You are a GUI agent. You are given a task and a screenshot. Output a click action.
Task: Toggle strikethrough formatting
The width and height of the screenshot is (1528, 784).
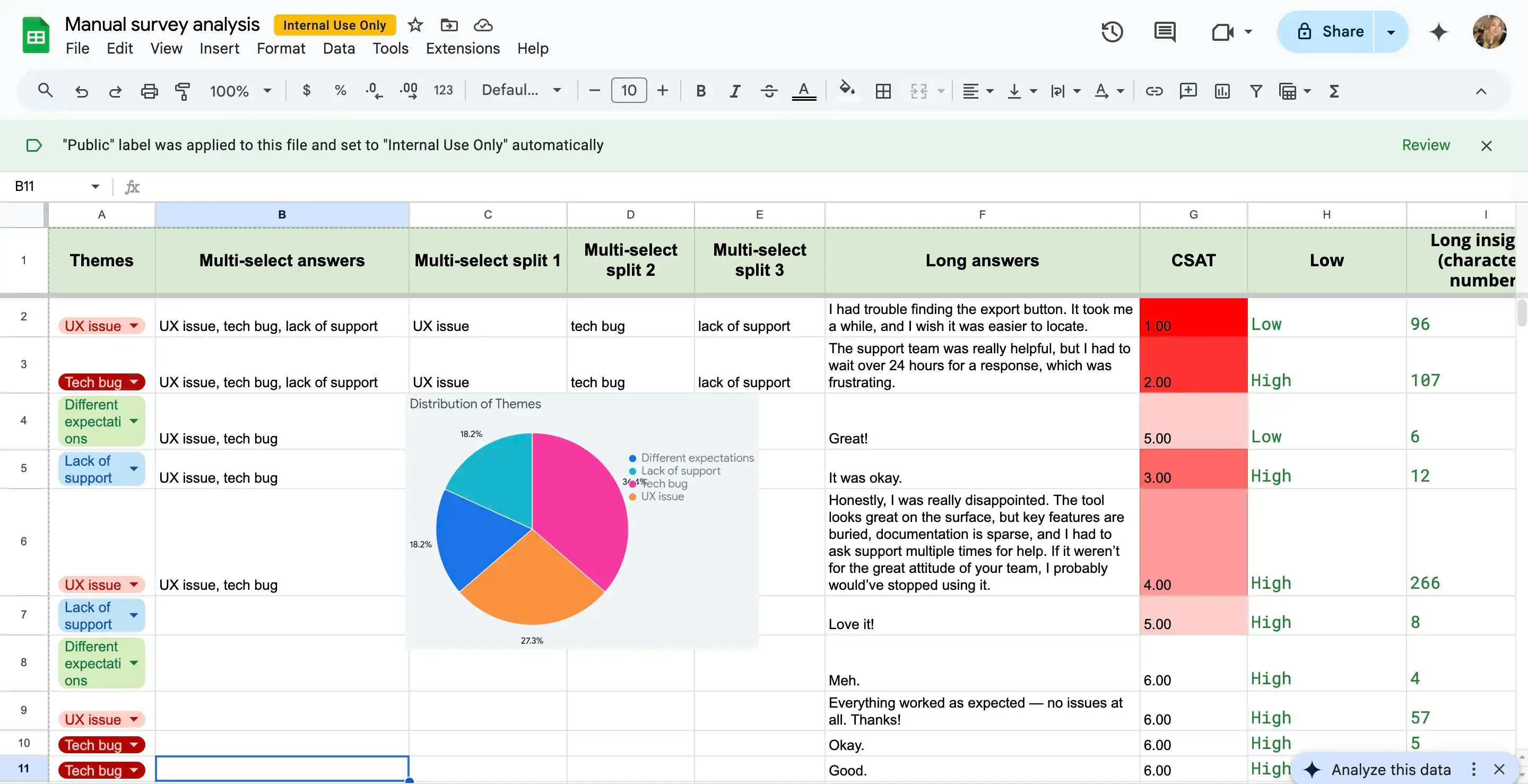click(769, 91)
